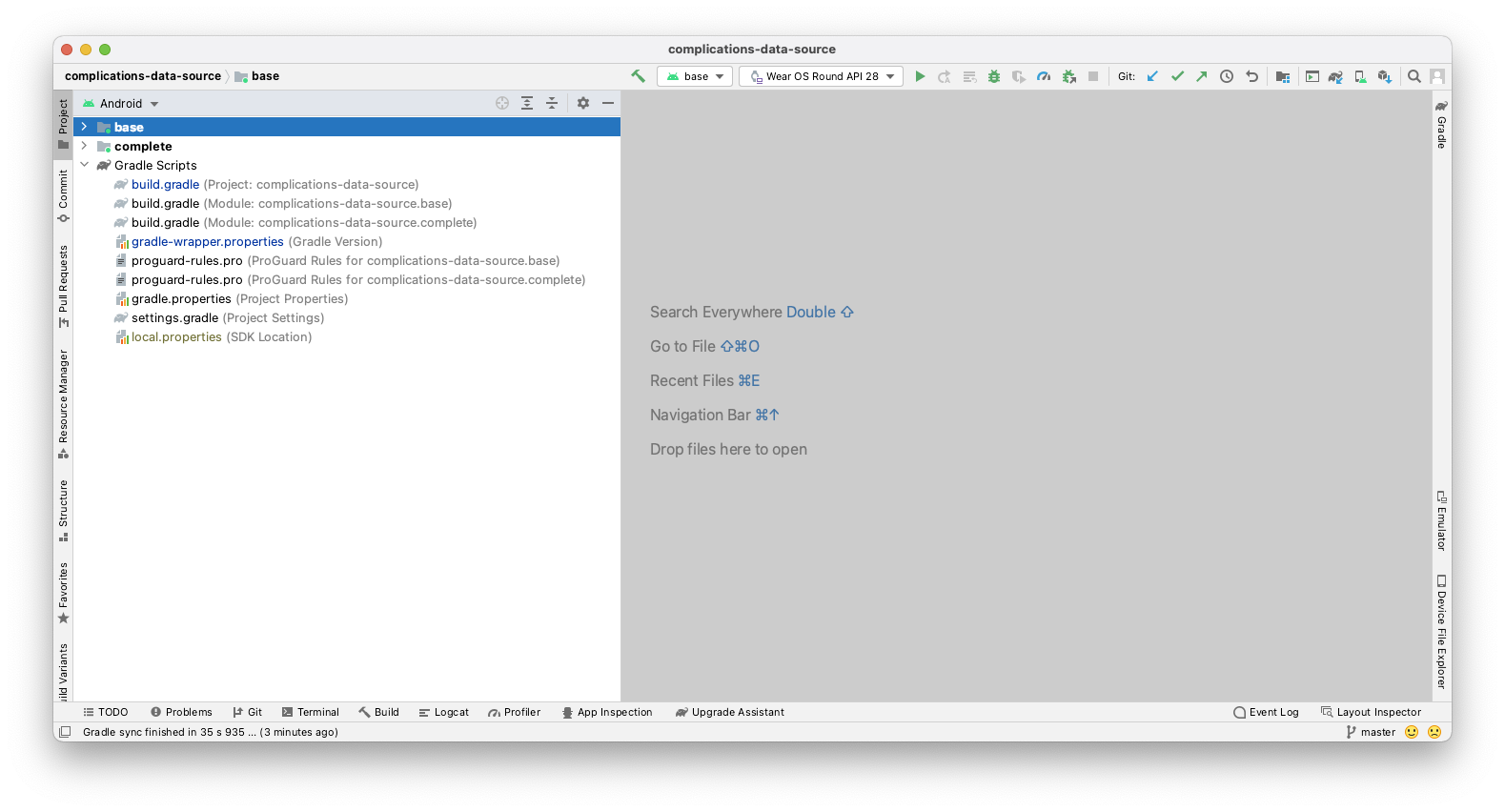Toggle the Gradle tool window on right
This screenshot has width=1505, height=812.
(1441, 125)
